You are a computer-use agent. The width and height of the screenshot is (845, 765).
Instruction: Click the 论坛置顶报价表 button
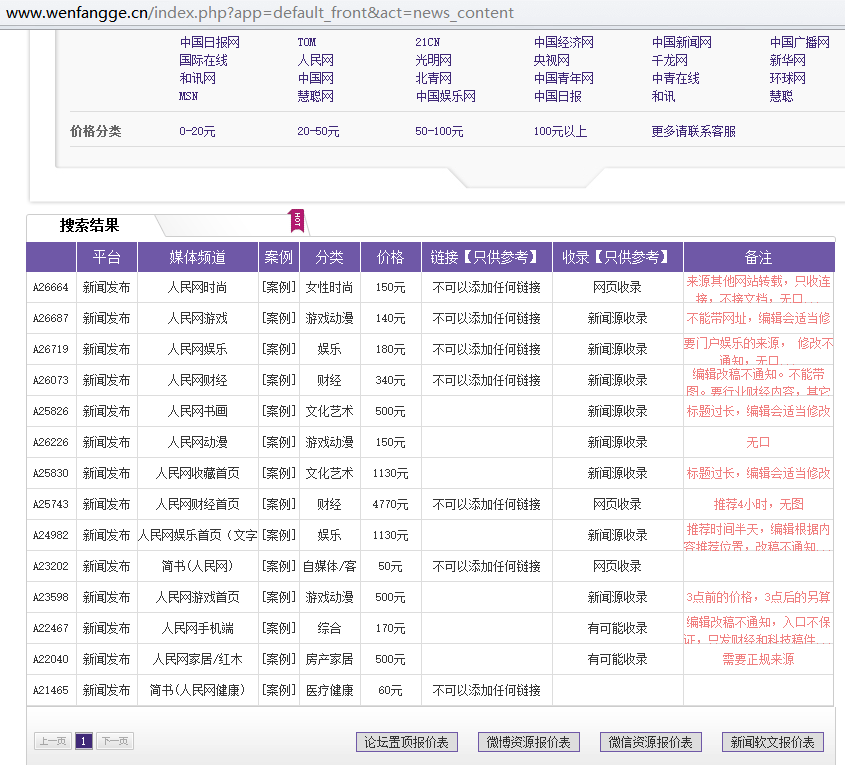(x=407, y=742)
